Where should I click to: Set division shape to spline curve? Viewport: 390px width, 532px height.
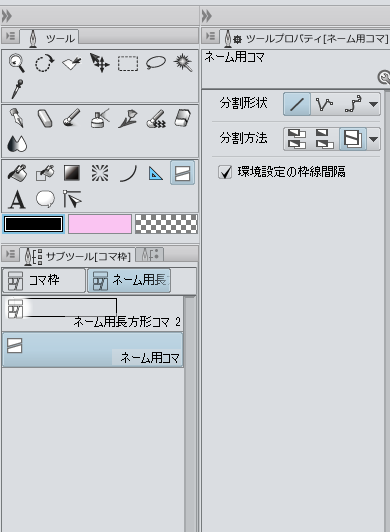pyautogui.click(x=353, y=104)
